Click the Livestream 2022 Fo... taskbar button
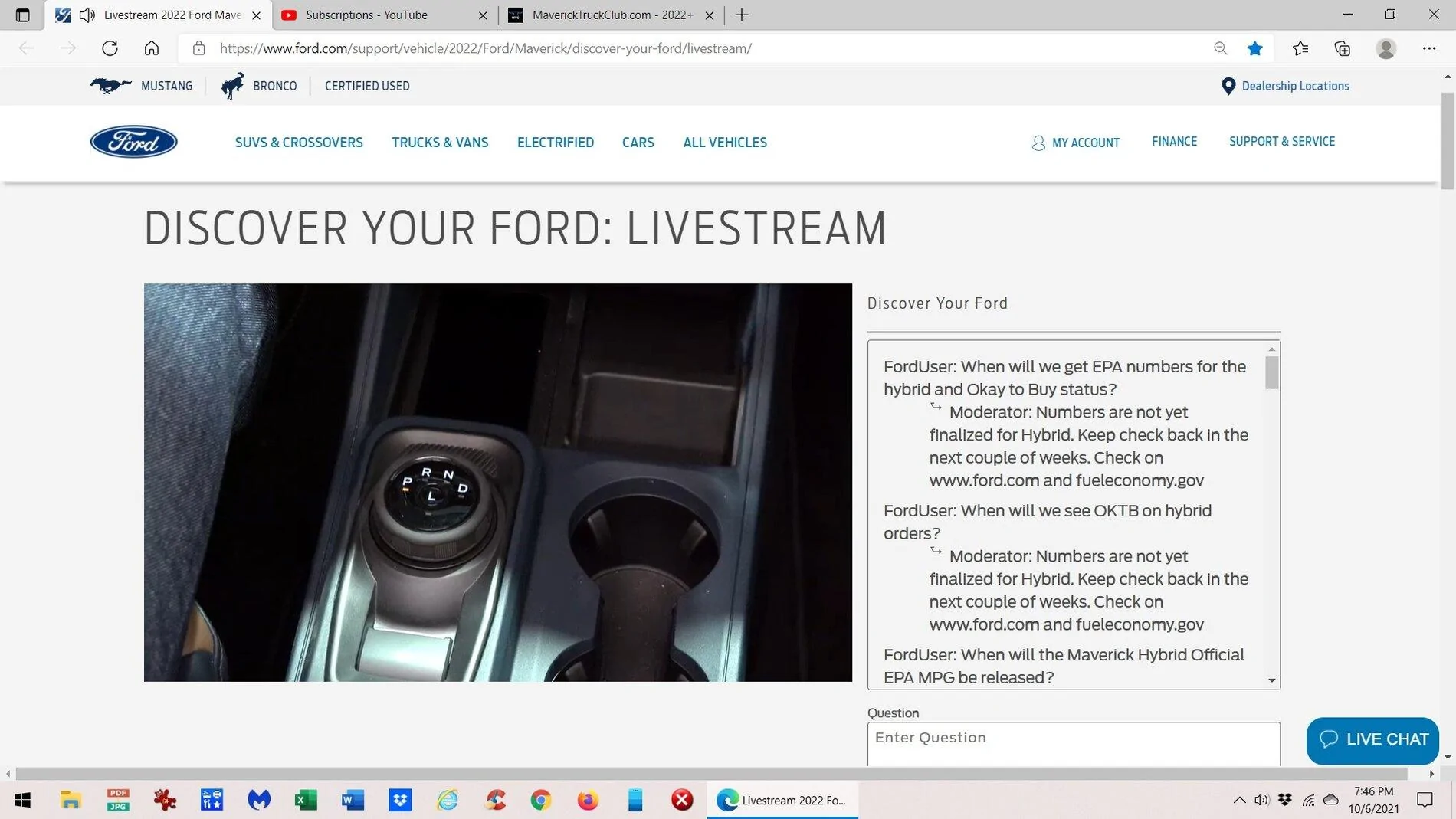1456x819 pixels. 782,800
